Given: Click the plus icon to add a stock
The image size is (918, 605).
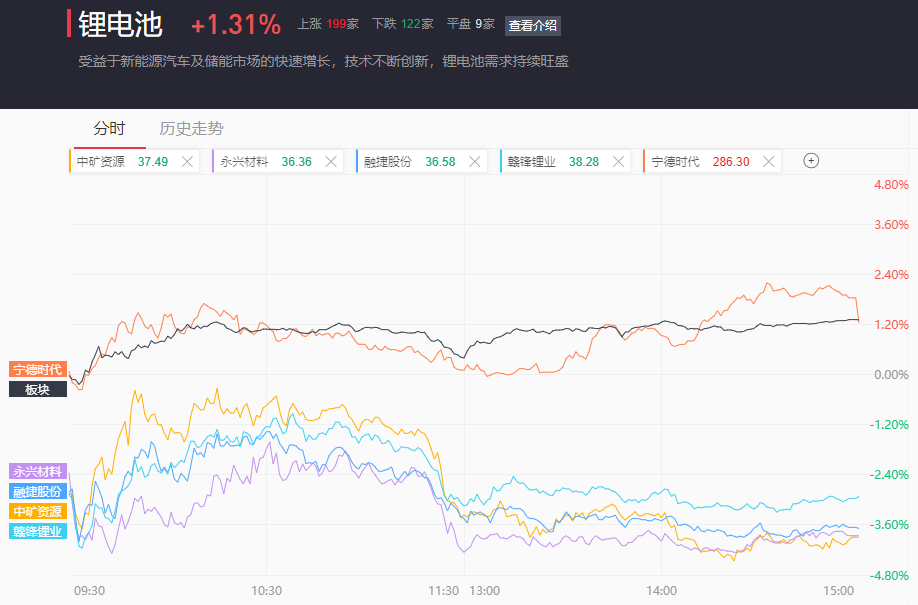Looking at the screenshot, I should [x=811, y=161].
